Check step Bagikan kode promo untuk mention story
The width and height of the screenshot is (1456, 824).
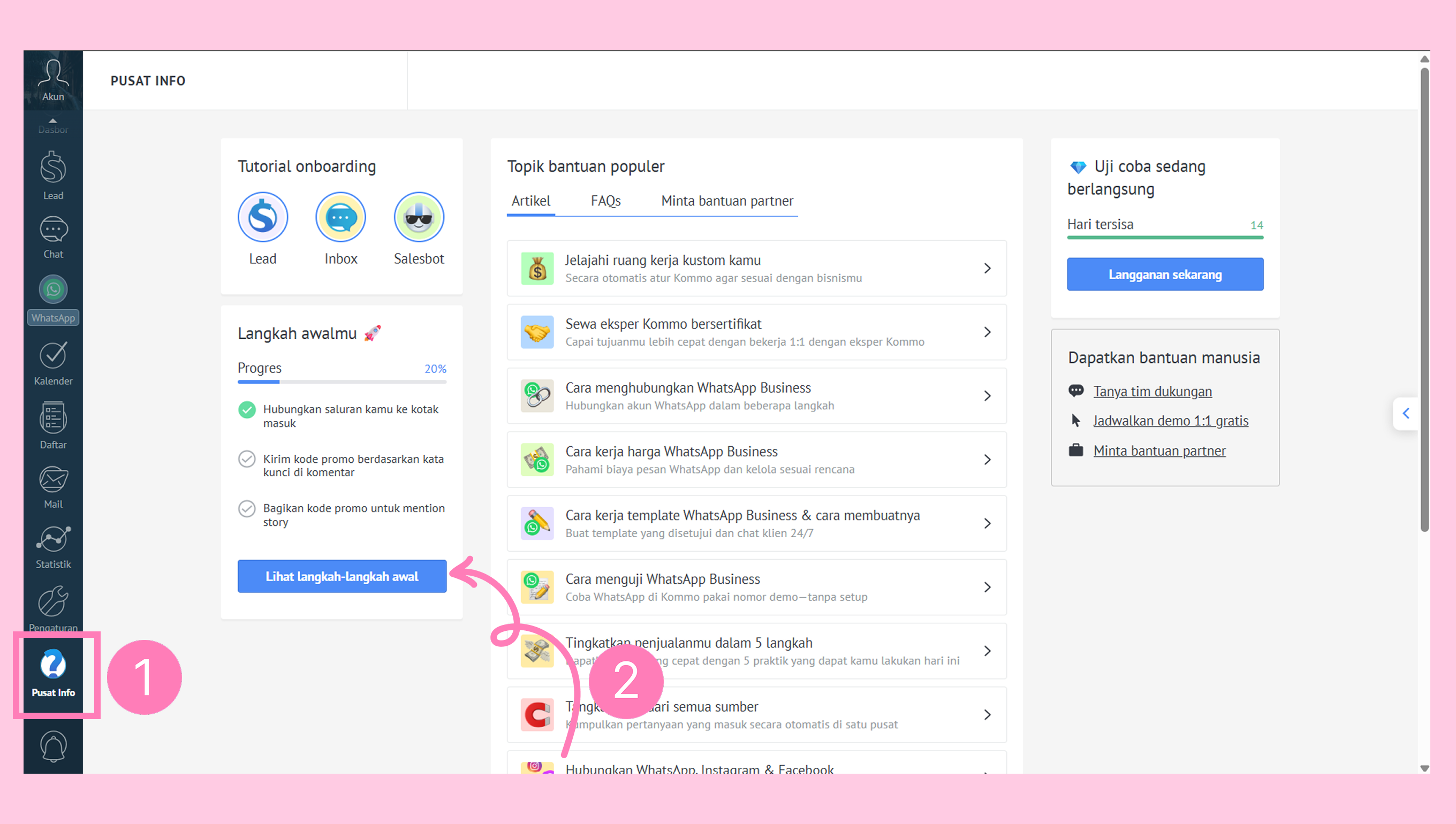coord(247,509)
